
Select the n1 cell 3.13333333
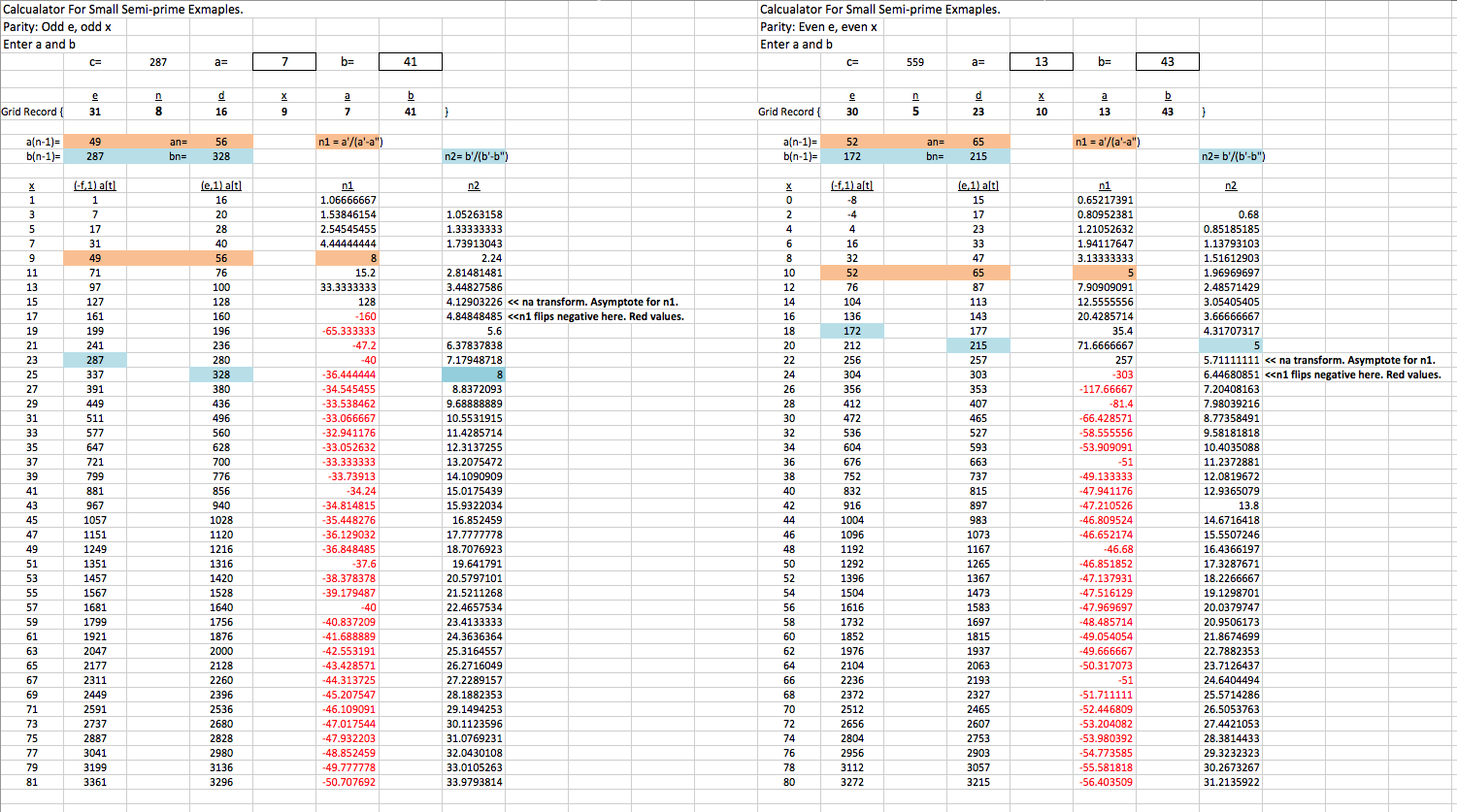[x=1105, y=258]
